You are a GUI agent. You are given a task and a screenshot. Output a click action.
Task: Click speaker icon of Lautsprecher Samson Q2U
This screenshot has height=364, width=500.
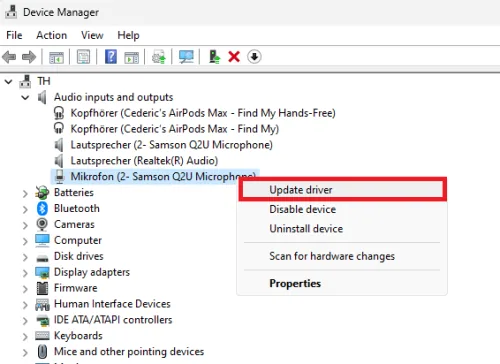[59, 145]
